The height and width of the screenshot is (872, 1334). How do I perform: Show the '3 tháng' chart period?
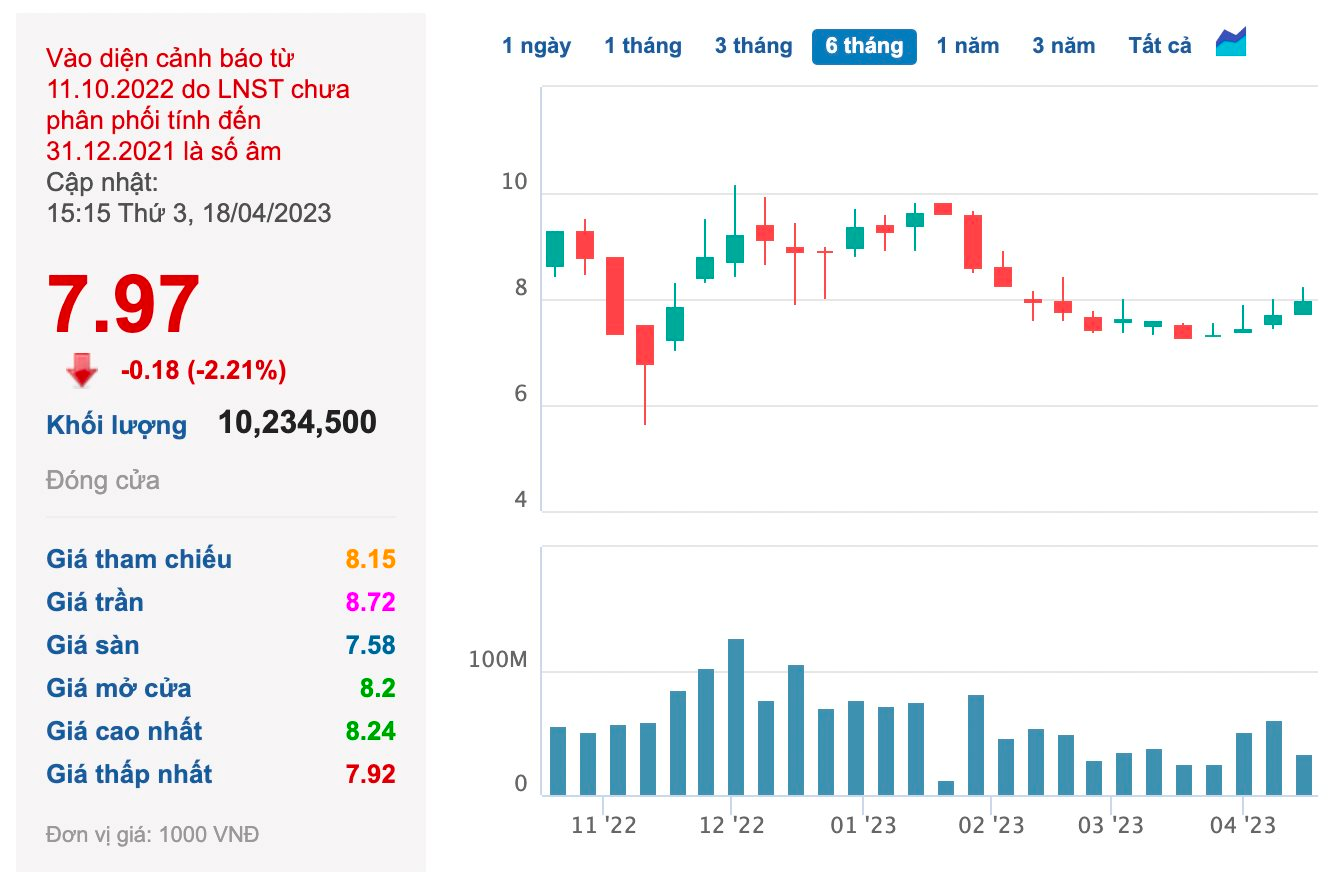[x=753, y=46]
